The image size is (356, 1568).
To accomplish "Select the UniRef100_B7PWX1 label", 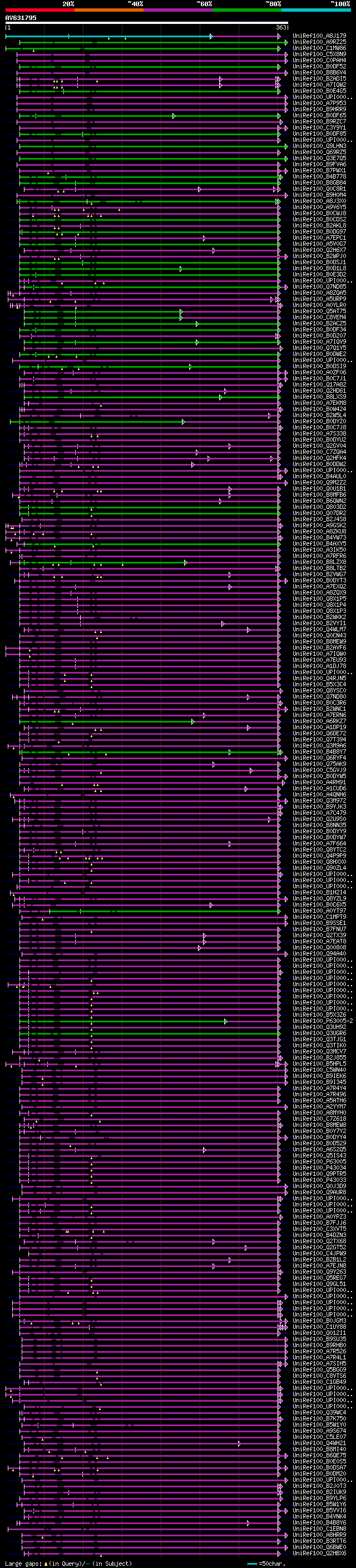I will tap(319, 170).
